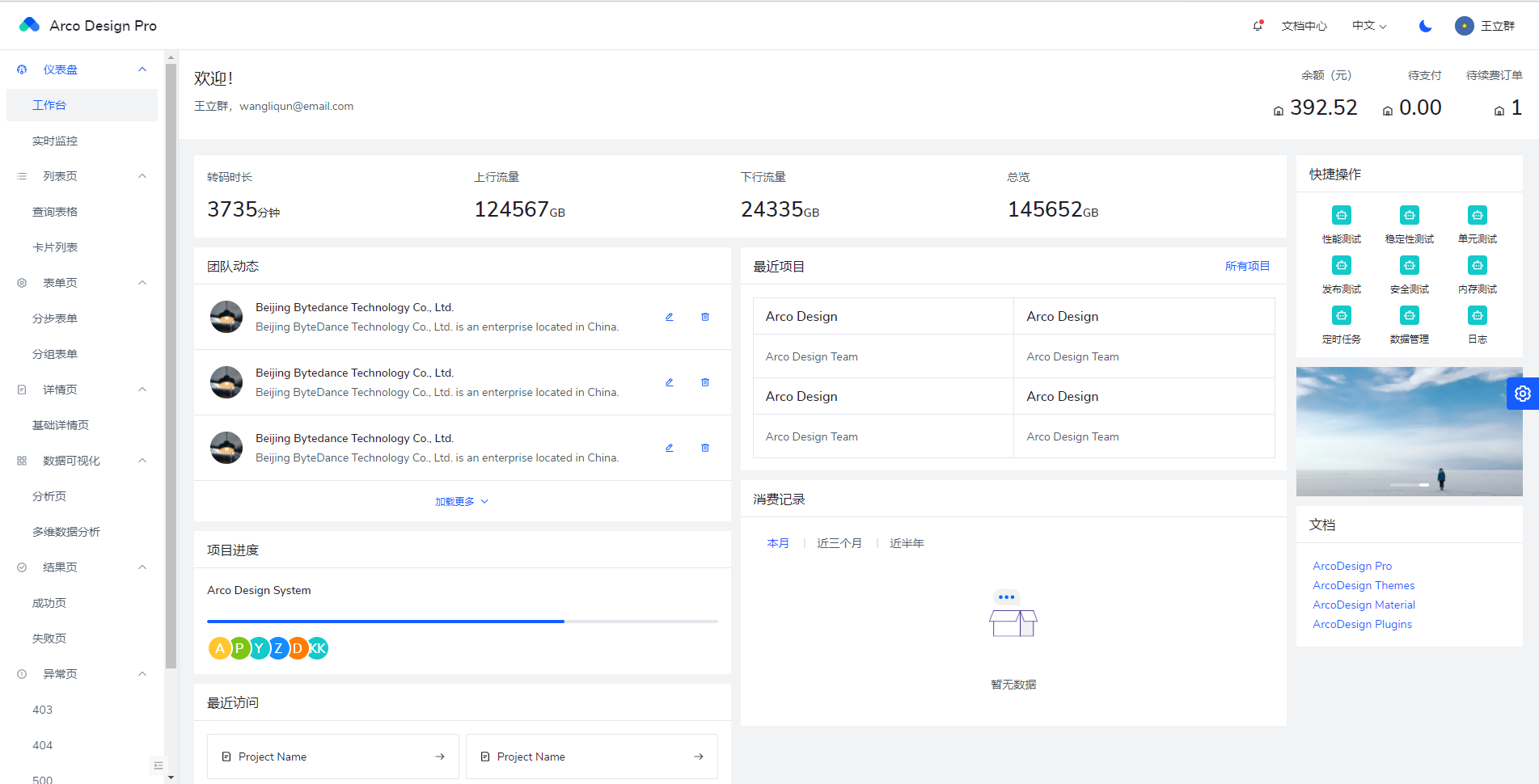
Task: Open 分析页 in the sidebar
Action: click(x=82, y=496)
